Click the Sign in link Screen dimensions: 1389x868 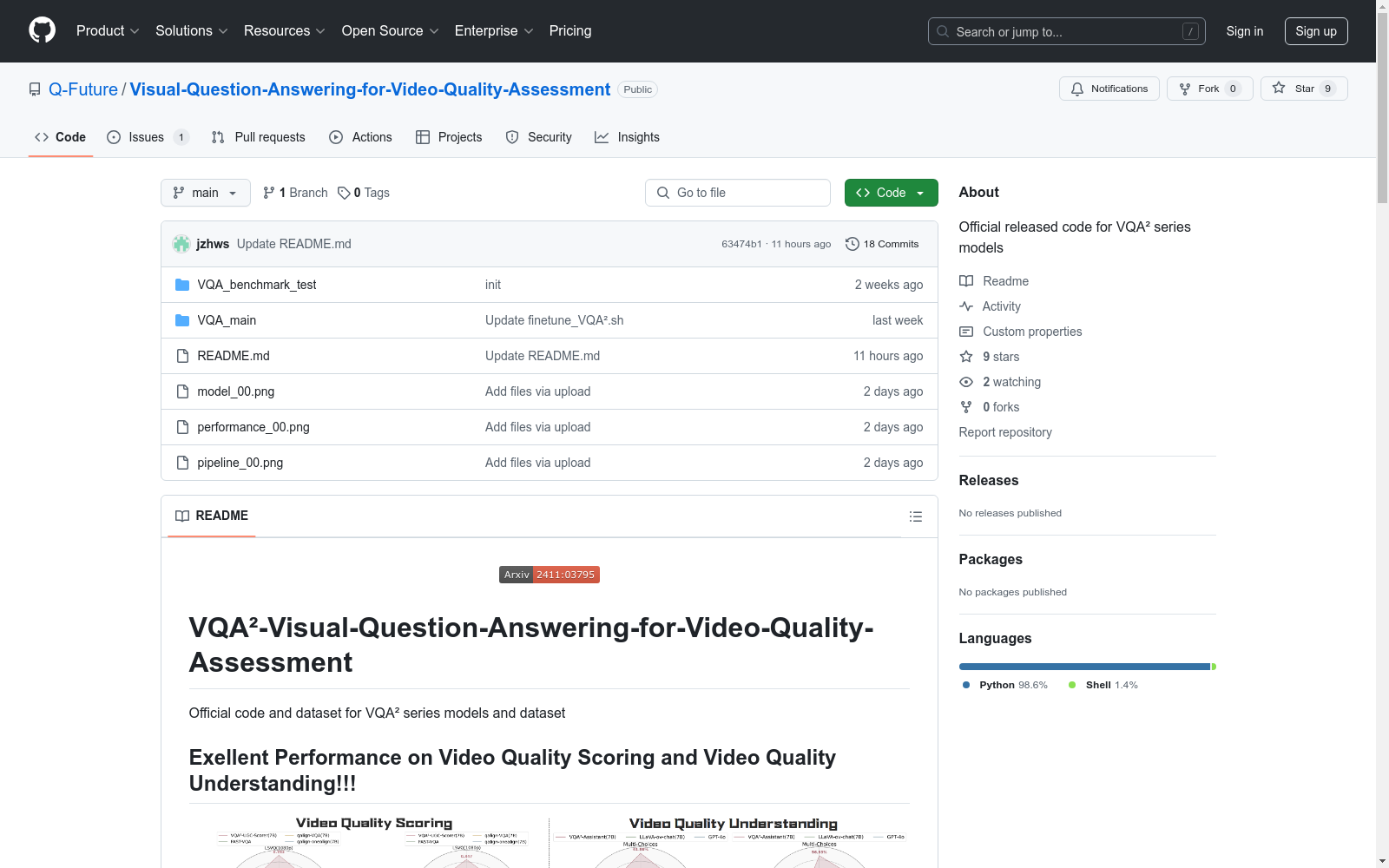tap(1245, 31)
